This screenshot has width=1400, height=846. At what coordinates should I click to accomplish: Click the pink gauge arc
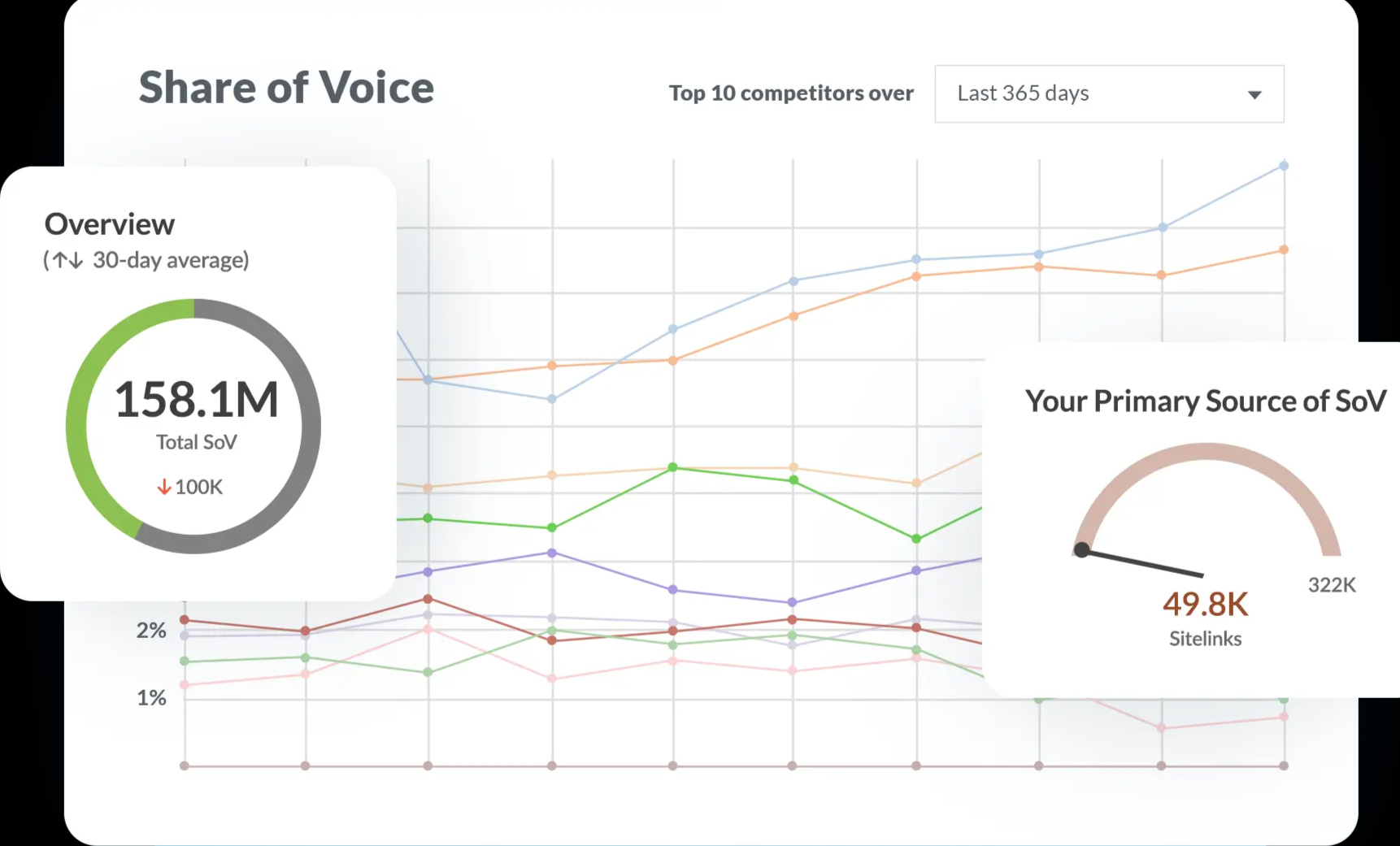[1207, 453]
